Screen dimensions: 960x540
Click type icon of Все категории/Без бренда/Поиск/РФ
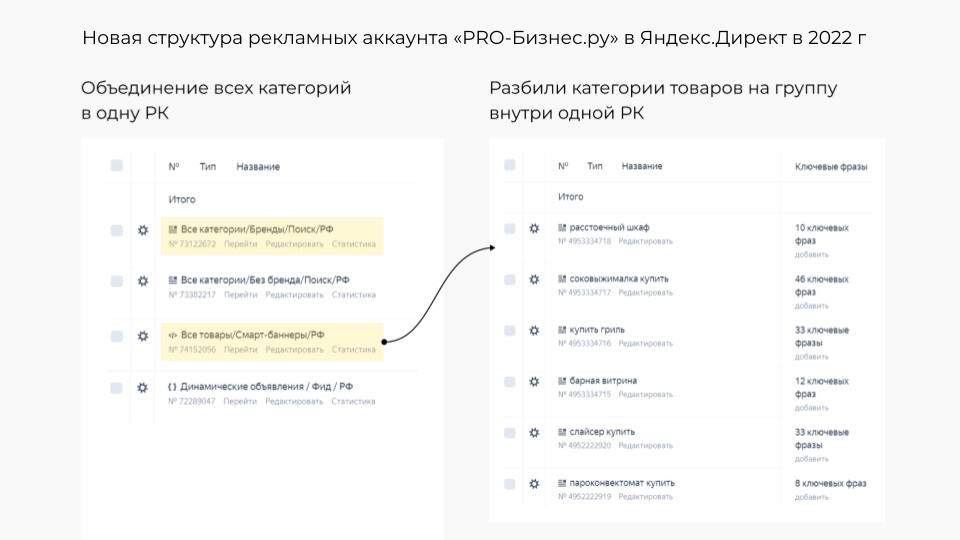(x=173, y=280)
